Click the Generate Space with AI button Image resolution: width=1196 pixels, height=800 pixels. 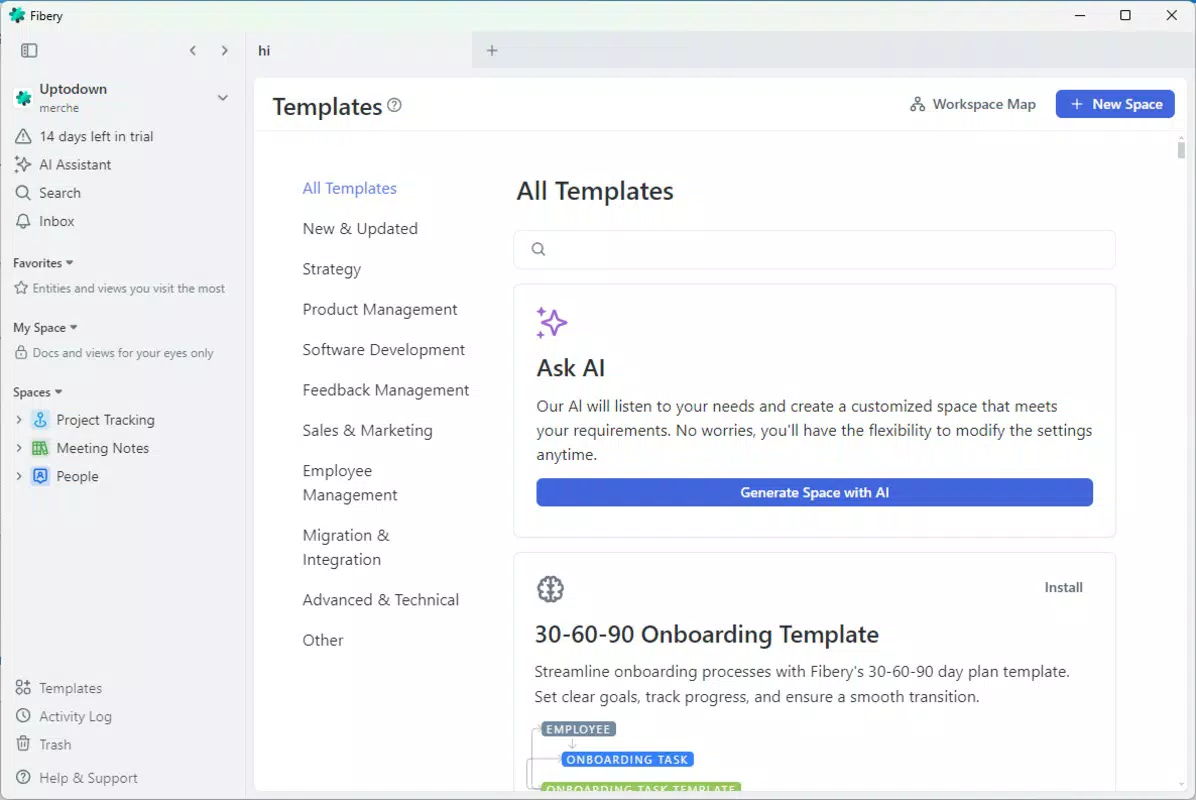point(815,493)
